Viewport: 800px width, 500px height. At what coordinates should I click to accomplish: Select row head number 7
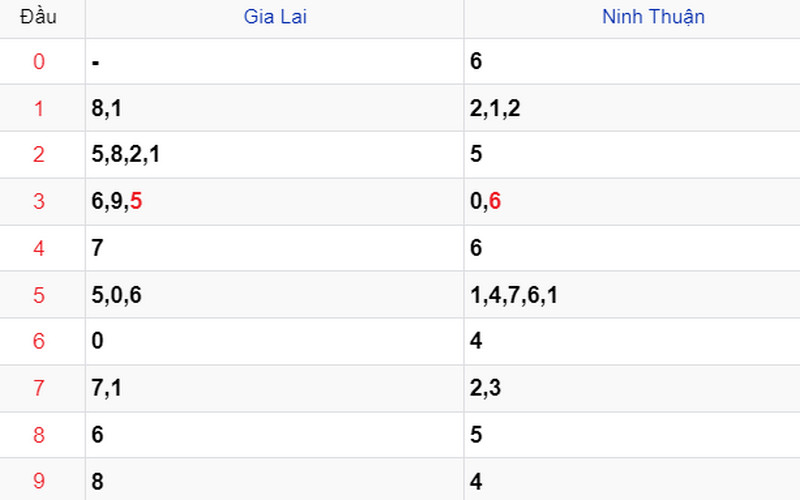point(39,388)
